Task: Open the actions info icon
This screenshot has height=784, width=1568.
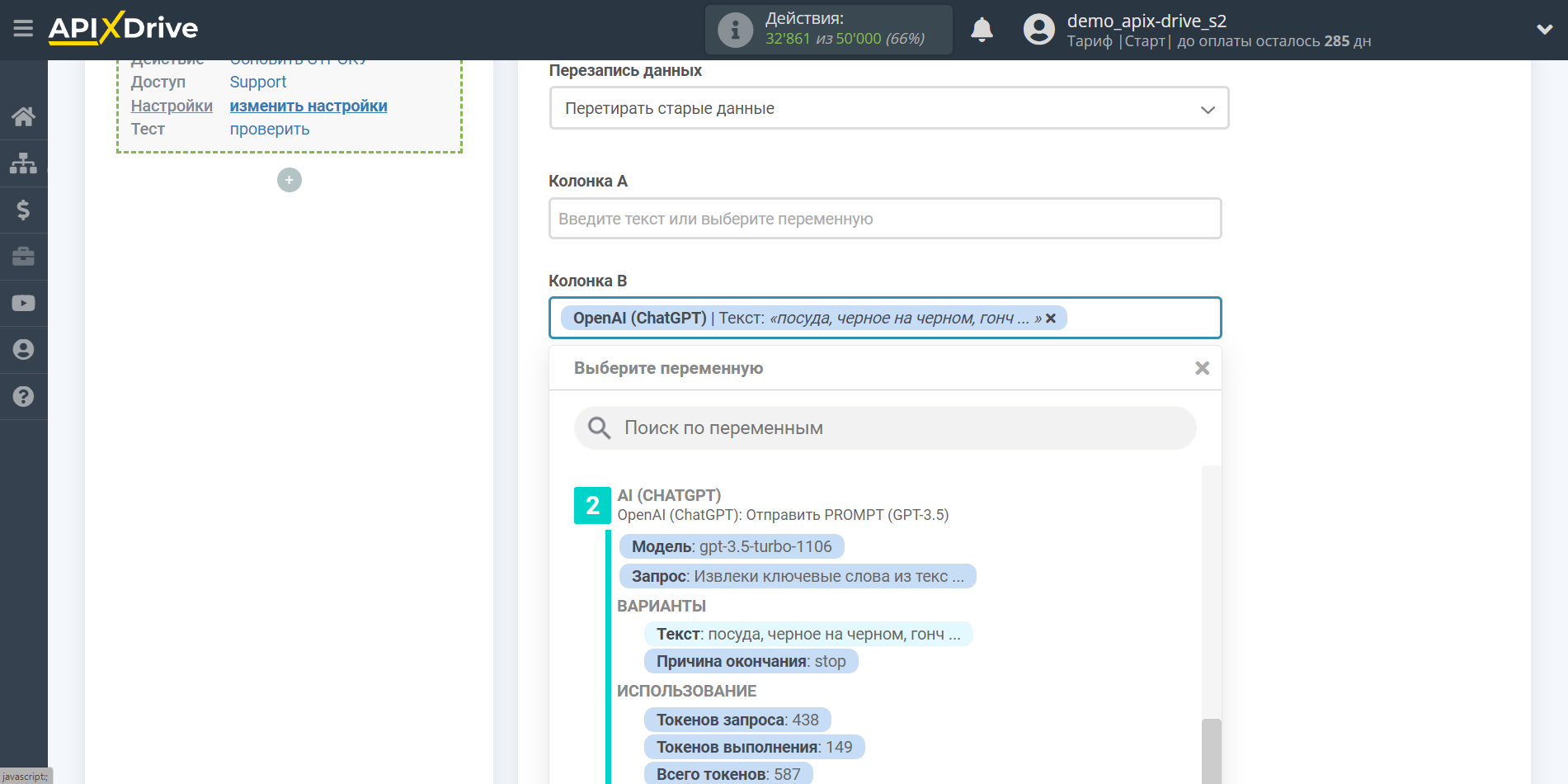Action: [734, 30]
